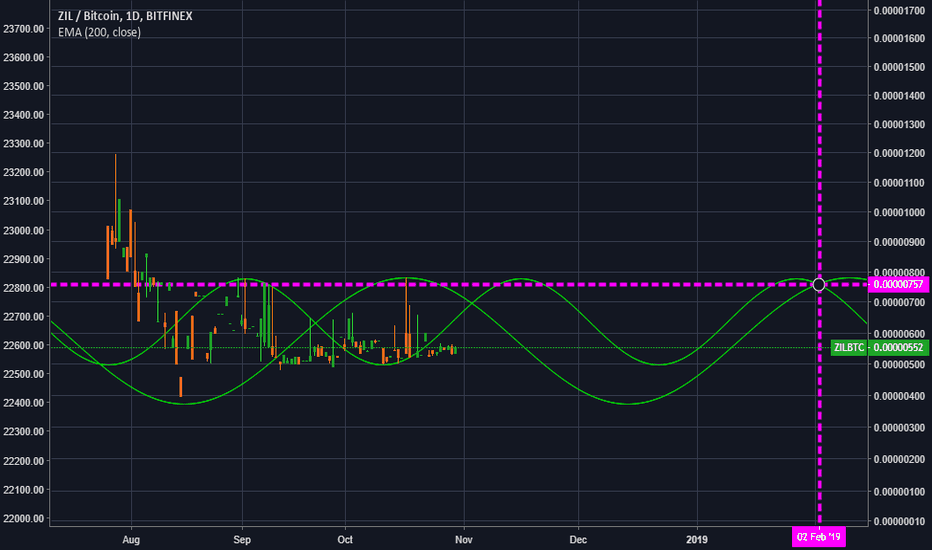Screen dimensions: 932x550
Task: Click the tall orange candle in mid-October
Action: click(407, 318)
